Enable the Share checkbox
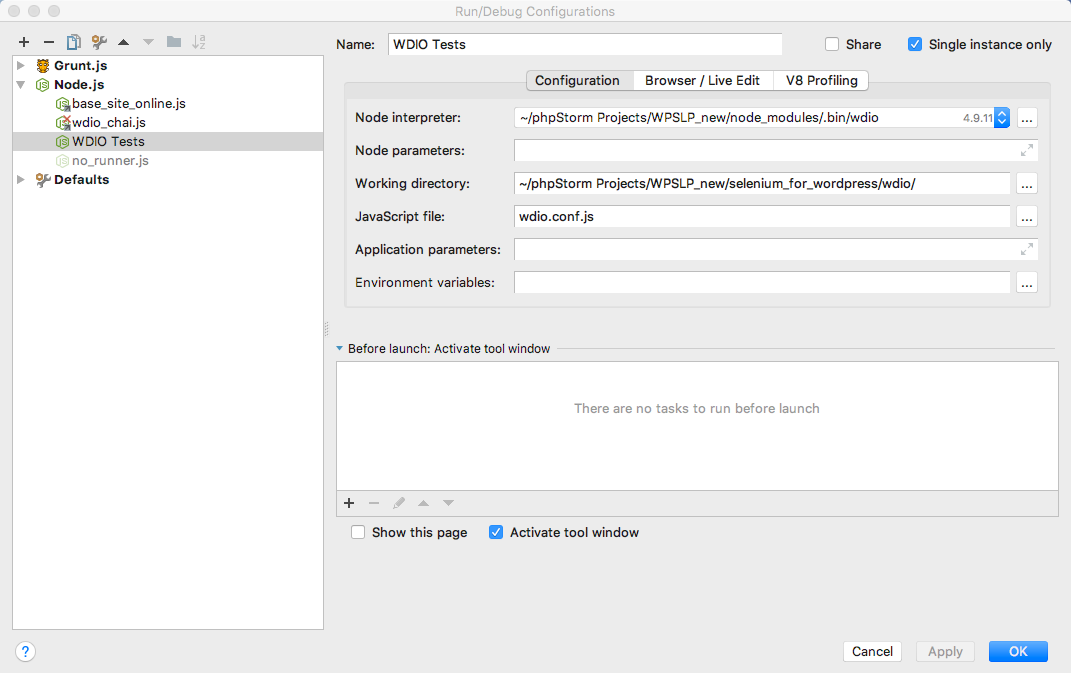Screen dimensions: 1071x673 click(x=831, y=44)
